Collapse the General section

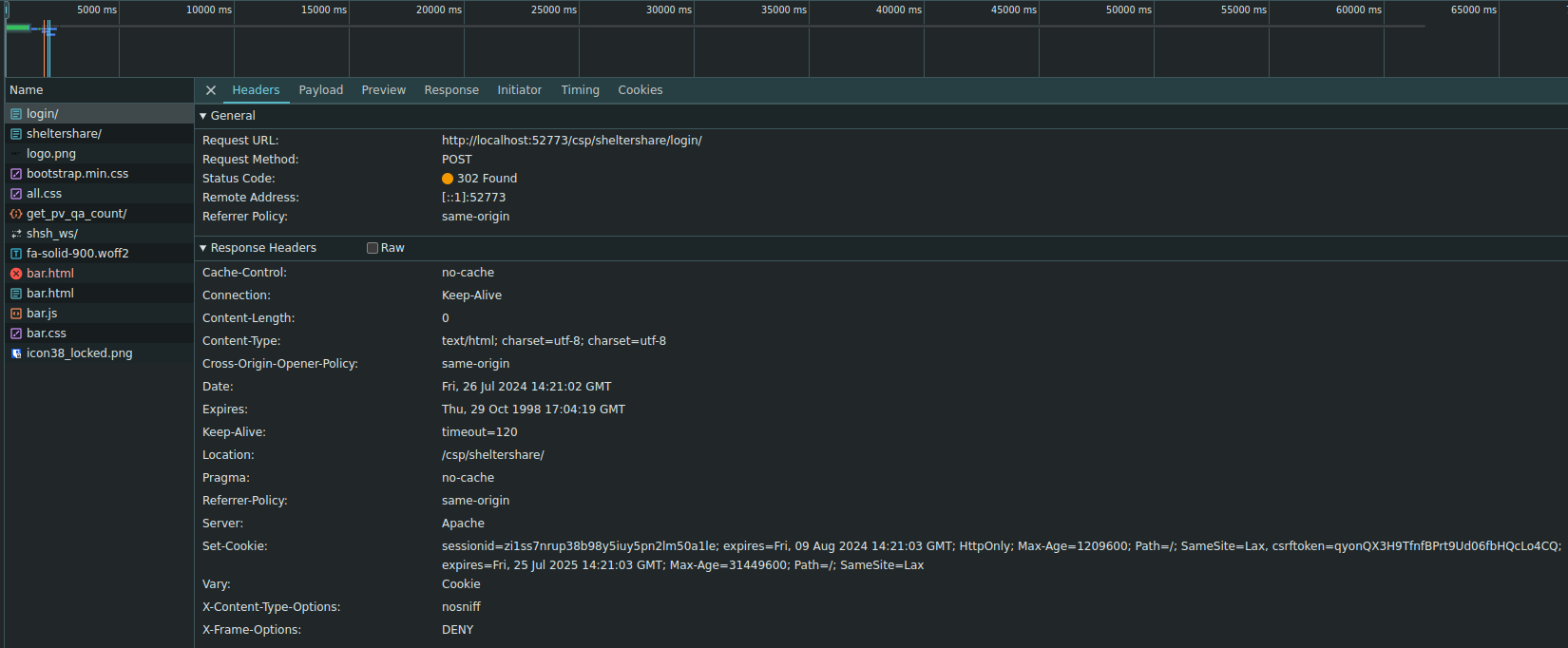click(203, 116)
